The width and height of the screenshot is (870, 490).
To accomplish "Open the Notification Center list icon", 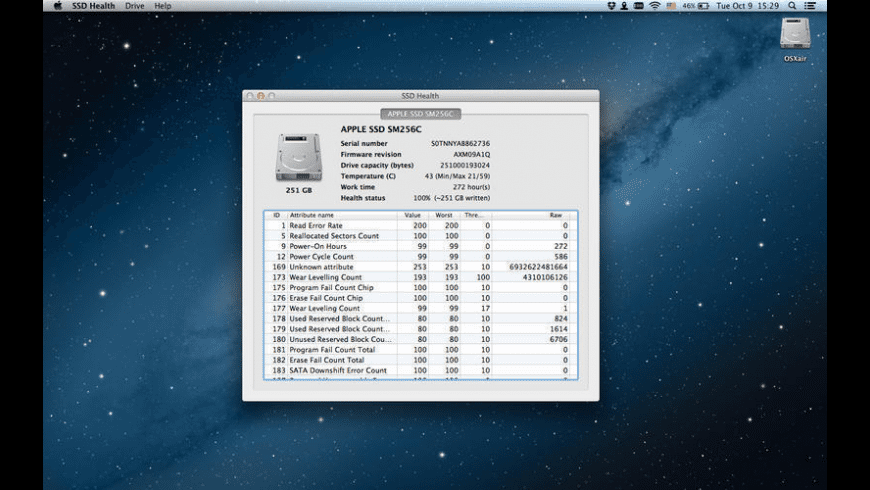I will coord(810,6).
